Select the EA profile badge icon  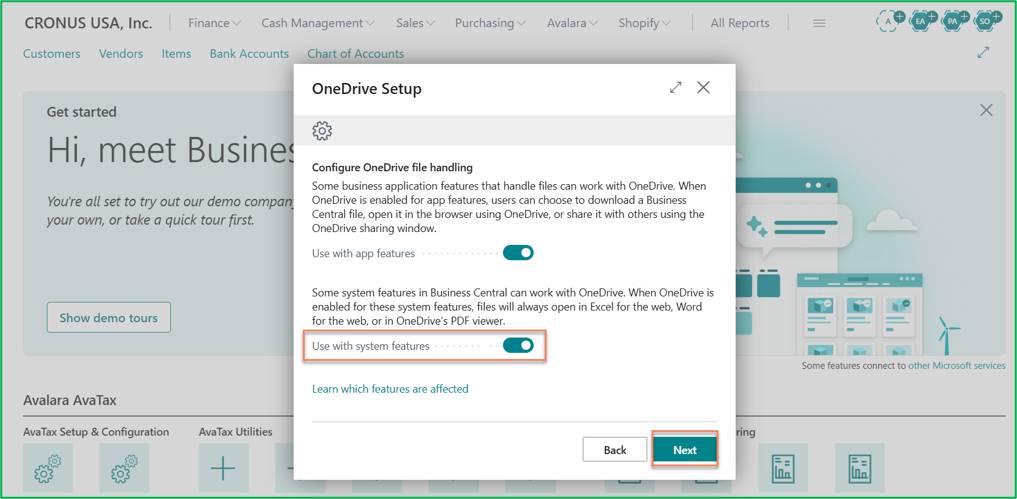click(x=922, y=21)
